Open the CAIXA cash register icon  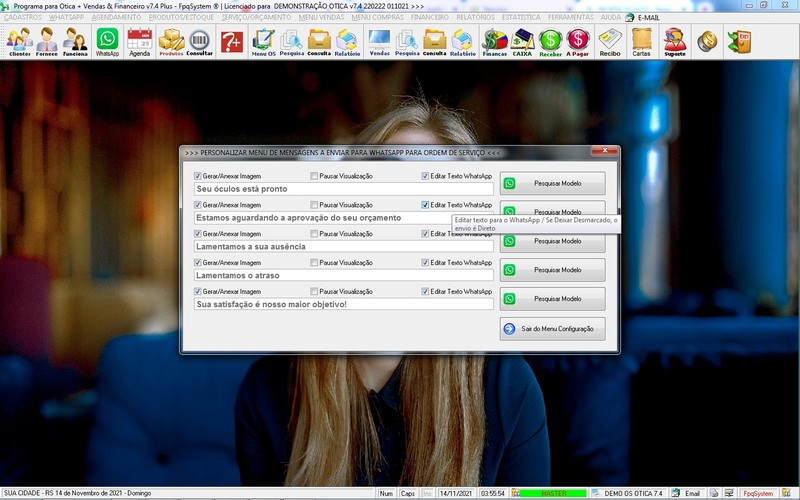coord(522,41)
